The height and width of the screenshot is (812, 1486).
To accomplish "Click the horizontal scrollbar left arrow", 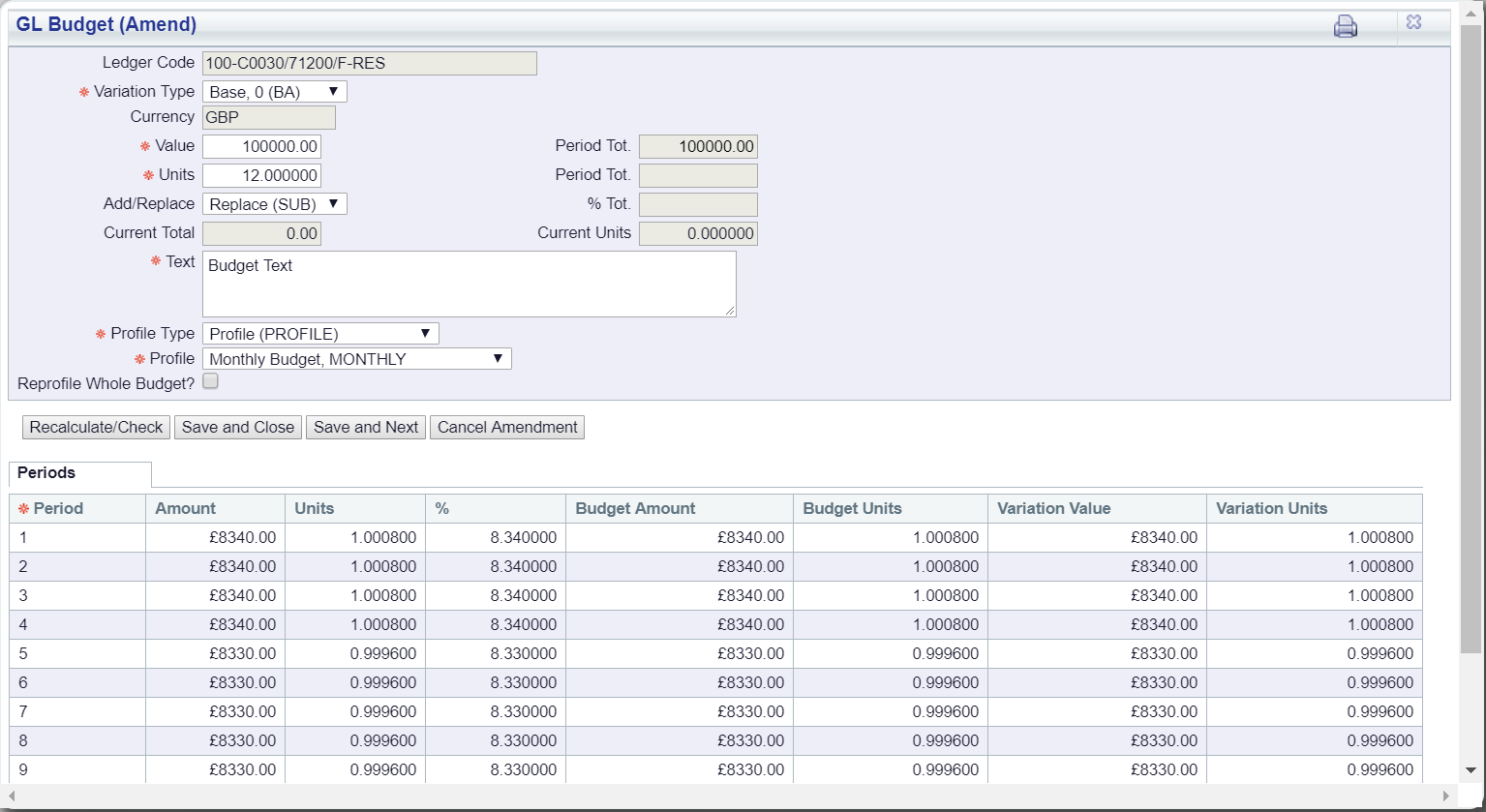I will tap(12, 796).
